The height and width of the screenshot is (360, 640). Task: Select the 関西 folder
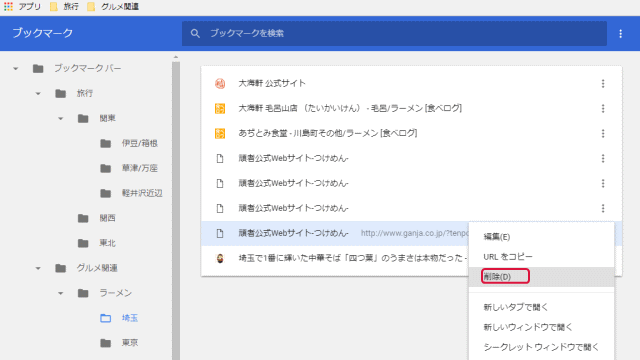pyautogui.click(x=107, y=218)
